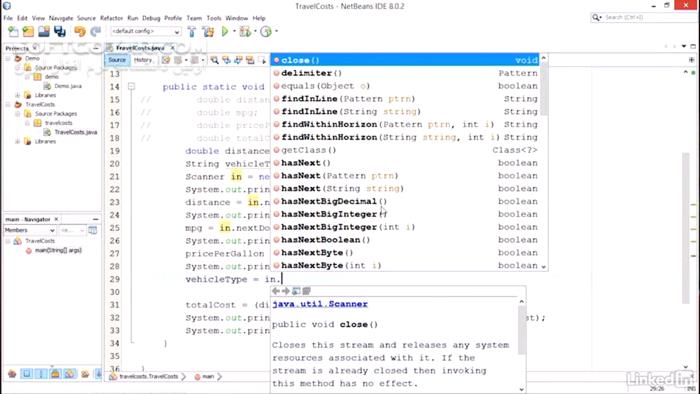This screenshot has width=700, height=394.
Task: Click the Search field in the top right
Action: 642,17
